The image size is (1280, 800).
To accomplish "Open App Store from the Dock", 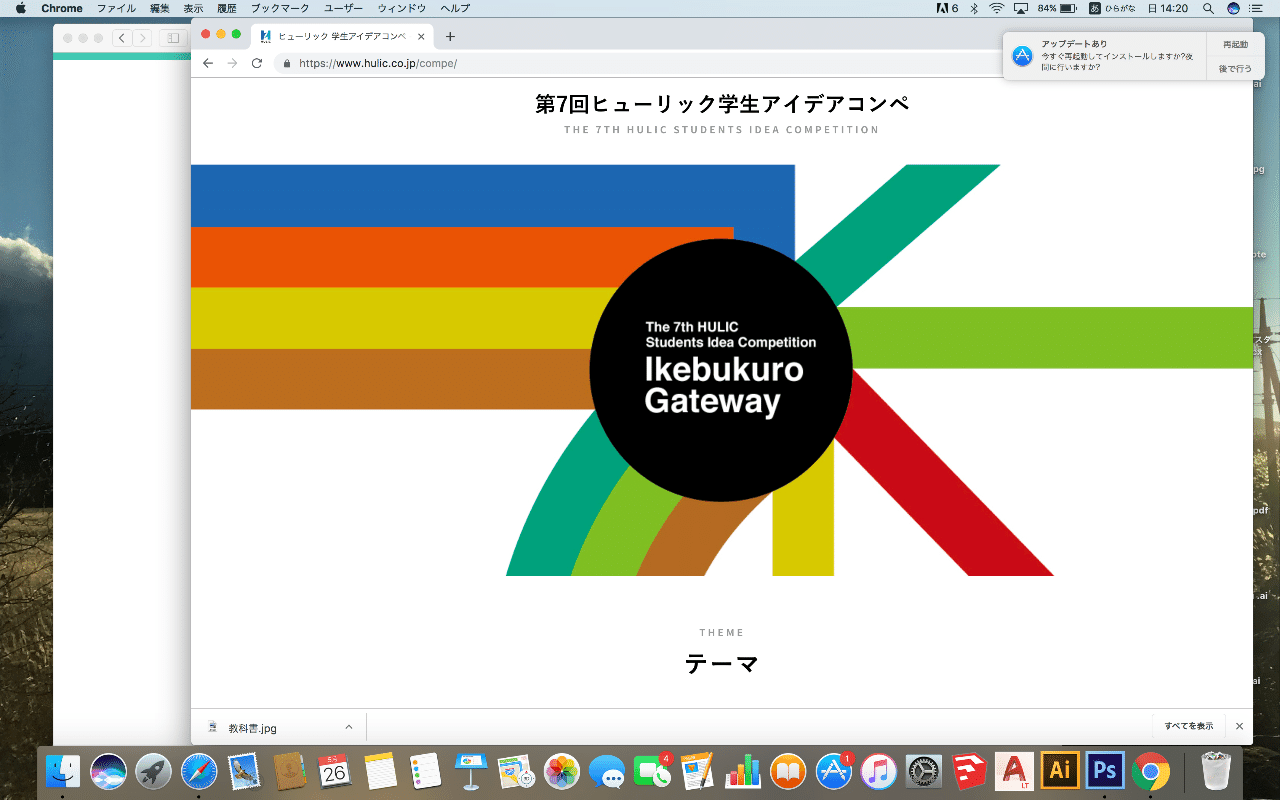I will [833, 771].
